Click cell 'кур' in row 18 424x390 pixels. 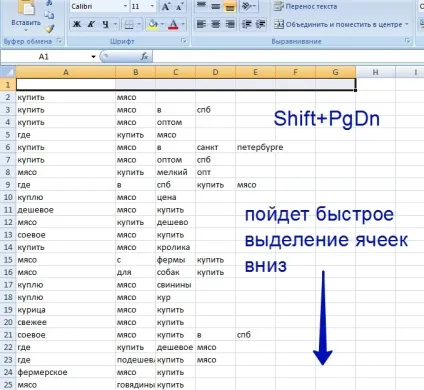coord(175,297)
